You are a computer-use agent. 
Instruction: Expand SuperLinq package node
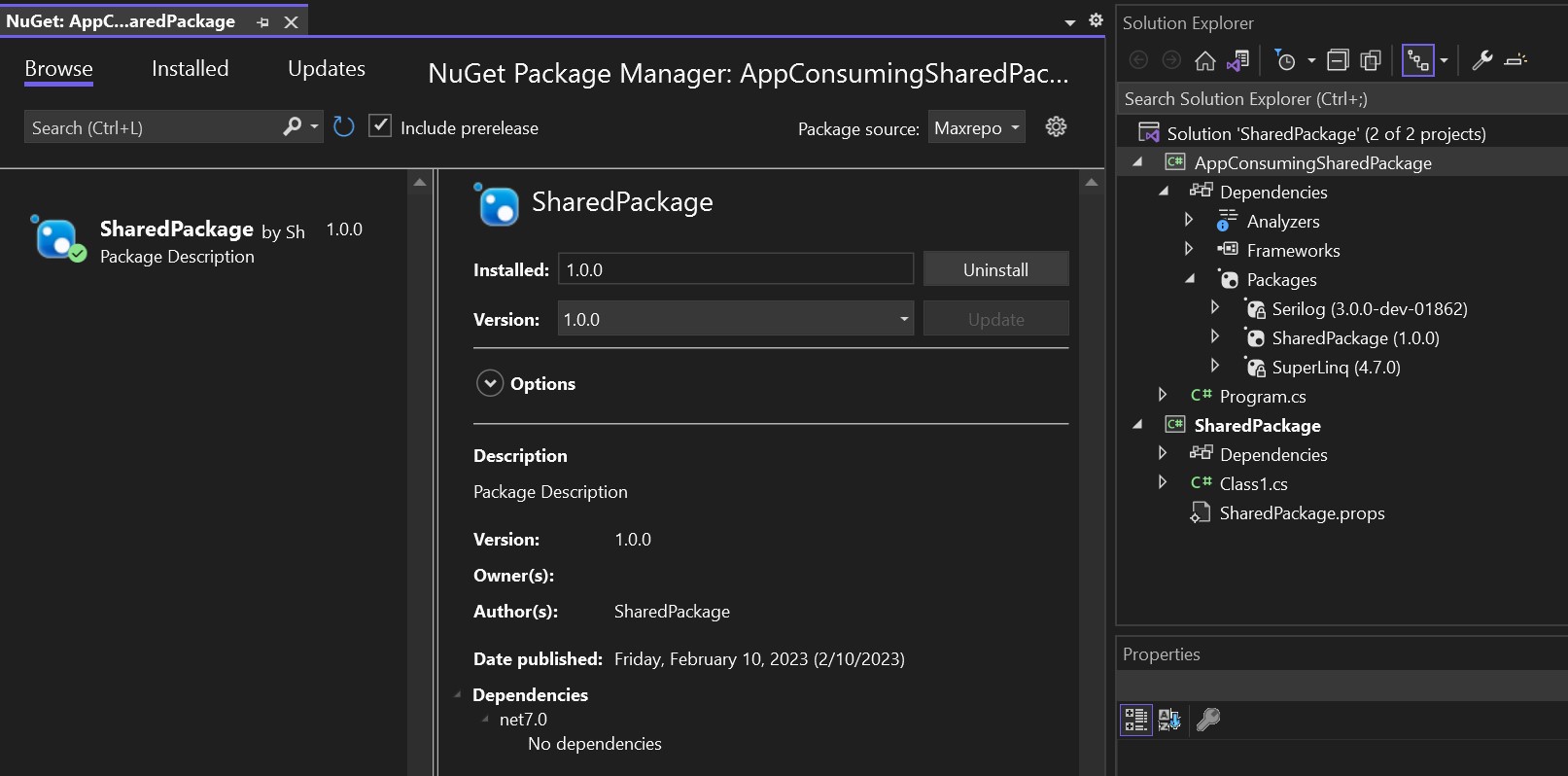[x=1214, y=367]
